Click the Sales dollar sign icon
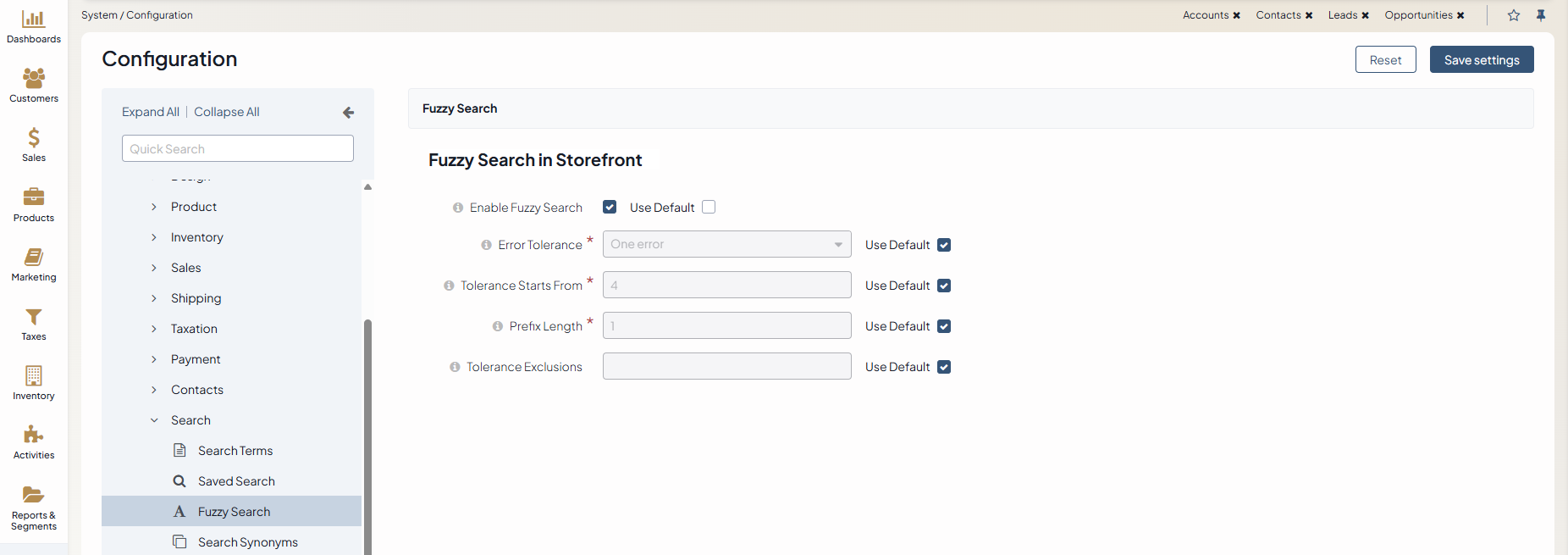The width and height of the screenshot is (1568, 555). (34, 137)
